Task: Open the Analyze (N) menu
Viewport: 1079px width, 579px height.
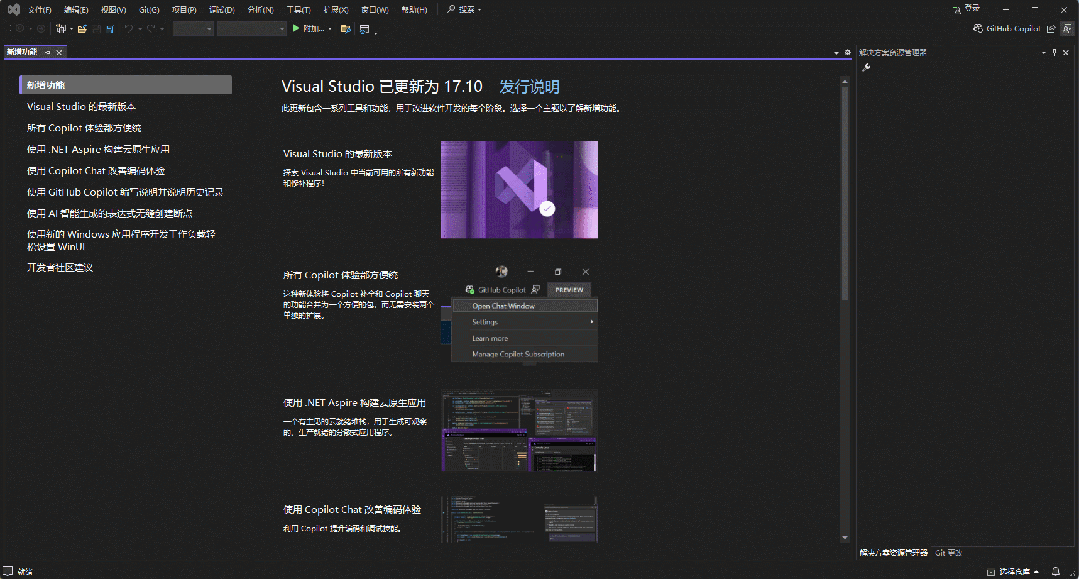Action: [x=260, y=10]
